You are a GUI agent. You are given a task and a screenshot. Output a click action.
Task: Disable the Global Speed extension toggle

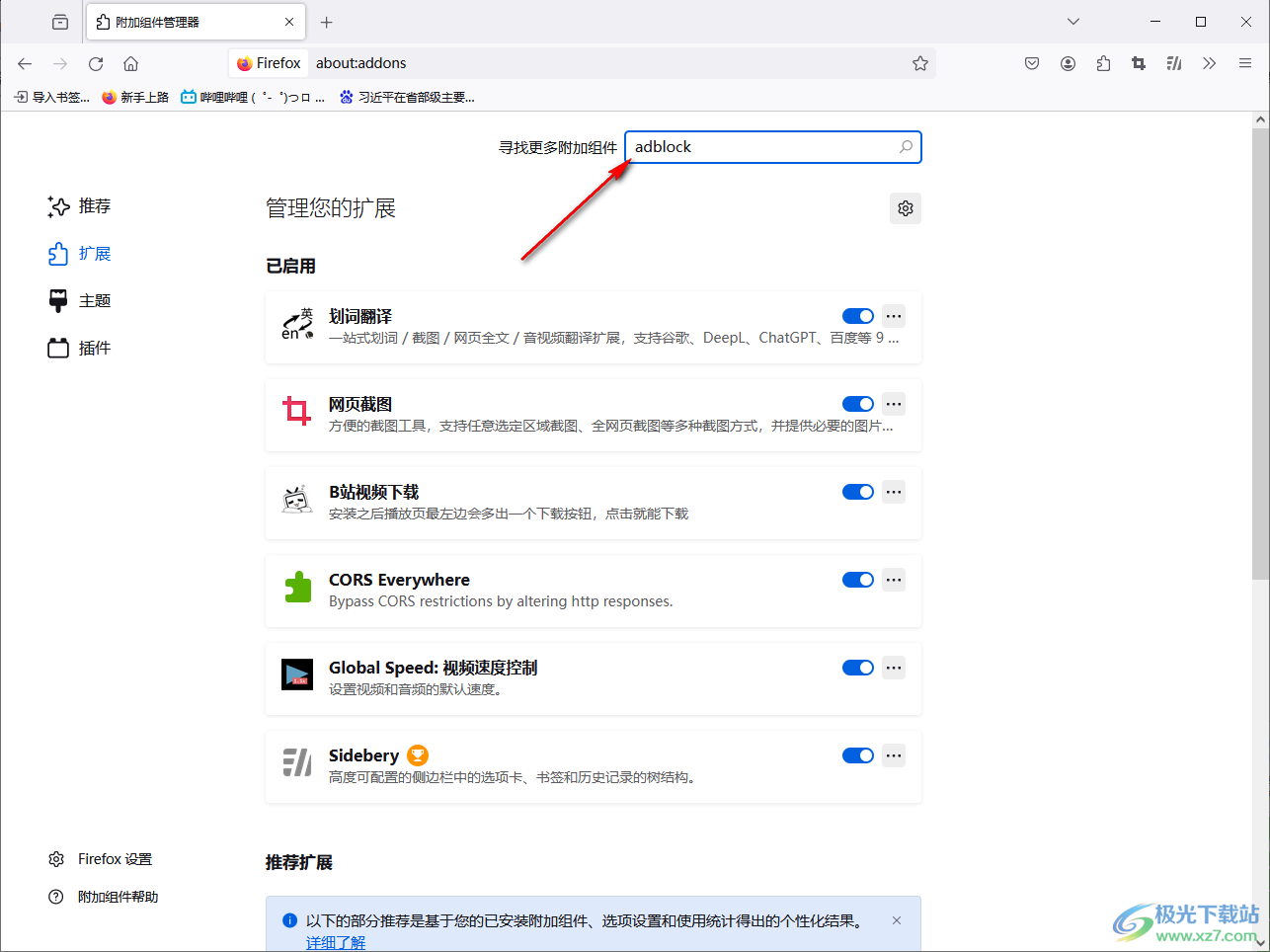(858, 668)
